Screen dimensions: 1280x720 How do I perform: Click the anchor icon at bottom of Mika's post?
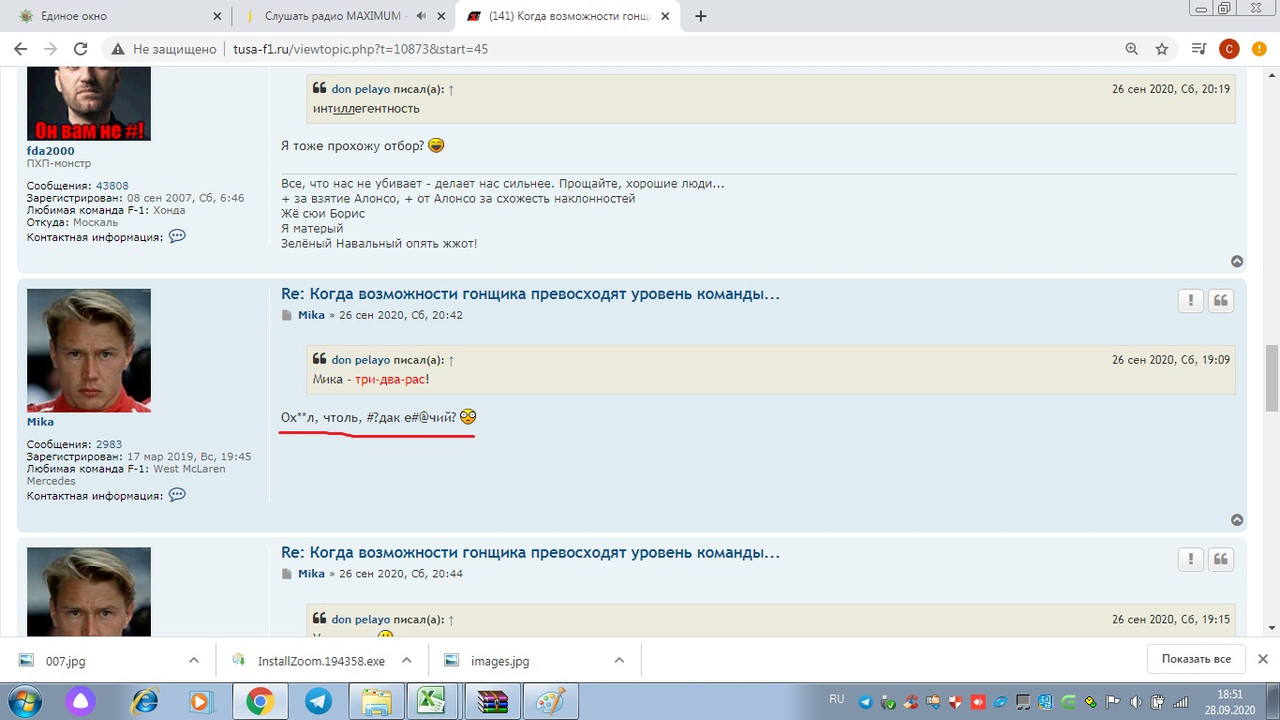click(1237, 519)
